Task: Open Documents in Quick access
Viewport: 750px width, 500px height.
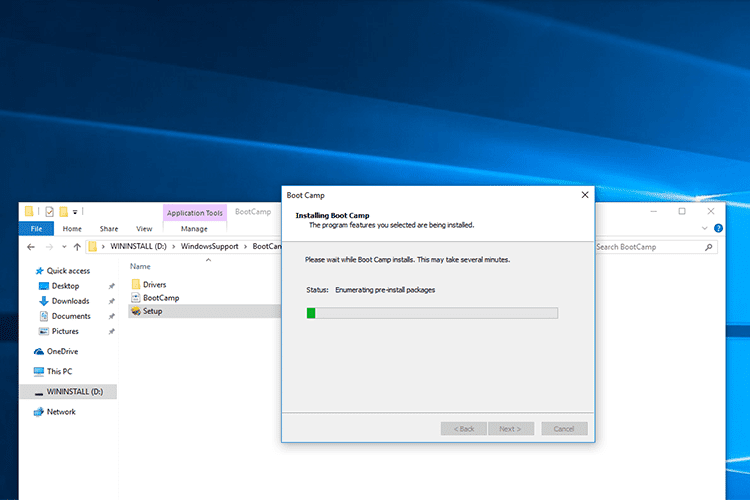Action: point(71,316)
